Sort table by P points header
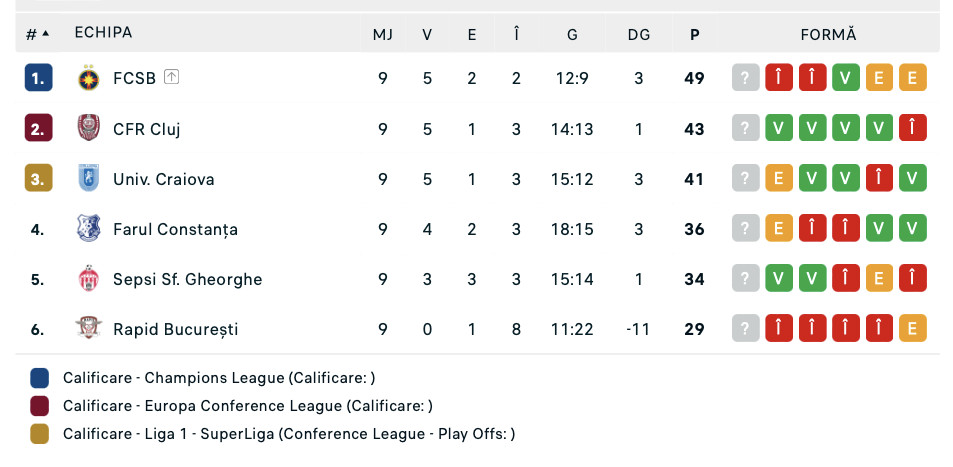The height and width of the screenshot is (467, 953). (694, 34)
